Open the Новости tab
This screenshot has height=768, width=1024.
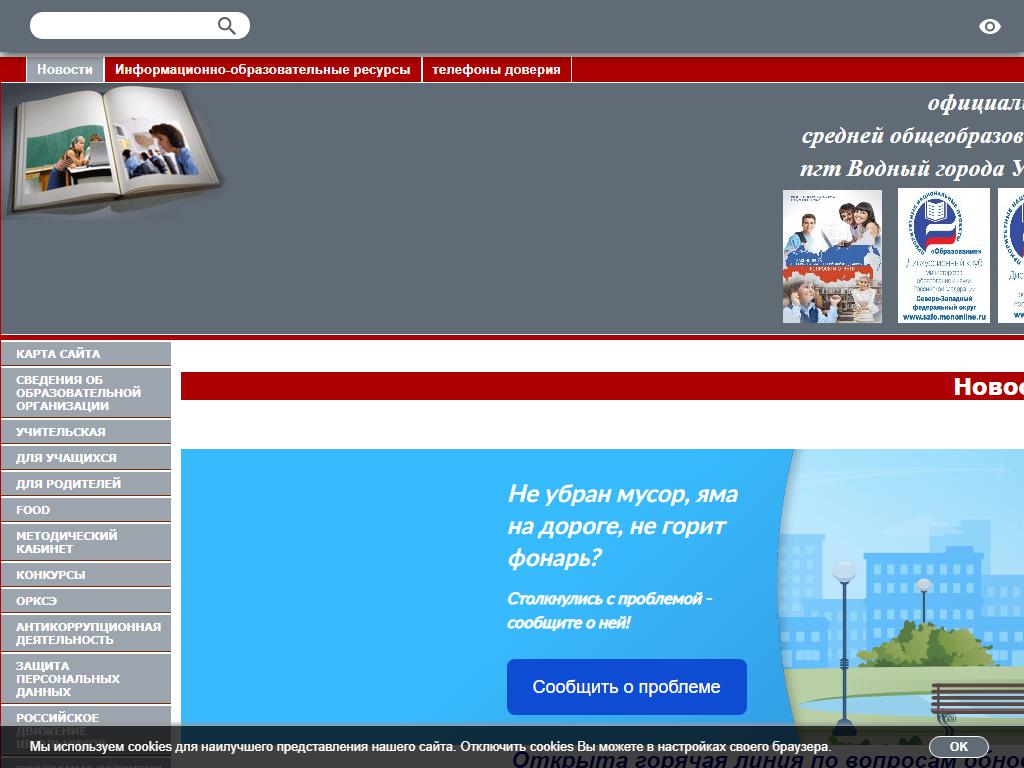[65, 70]
